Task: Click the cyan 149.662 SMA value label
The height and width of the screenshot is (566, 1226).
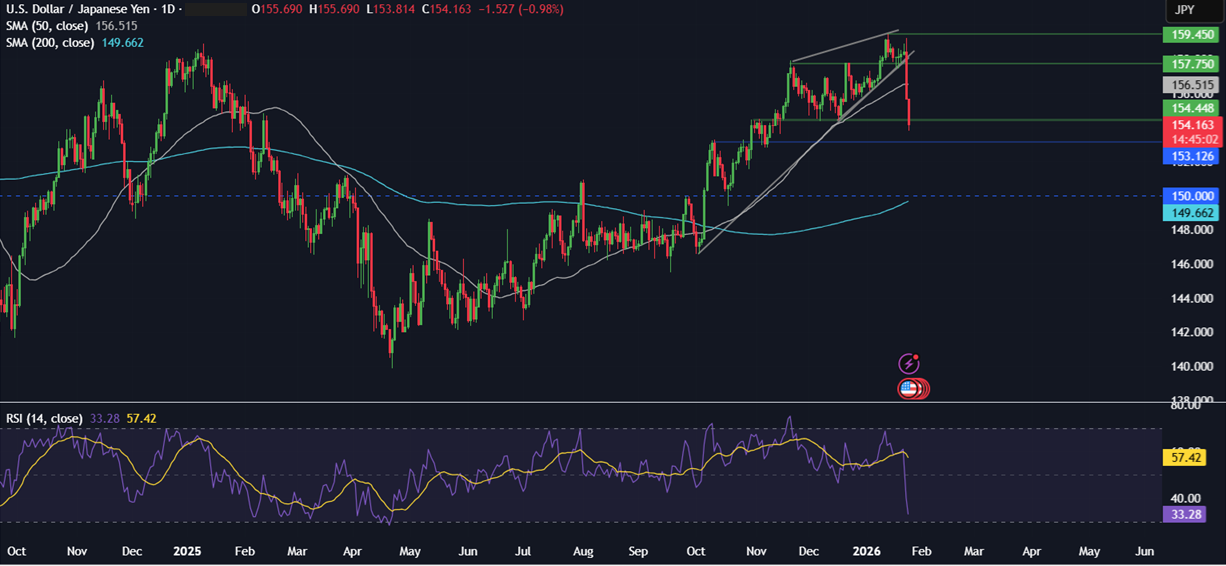Action: (x=1187, y=213)
